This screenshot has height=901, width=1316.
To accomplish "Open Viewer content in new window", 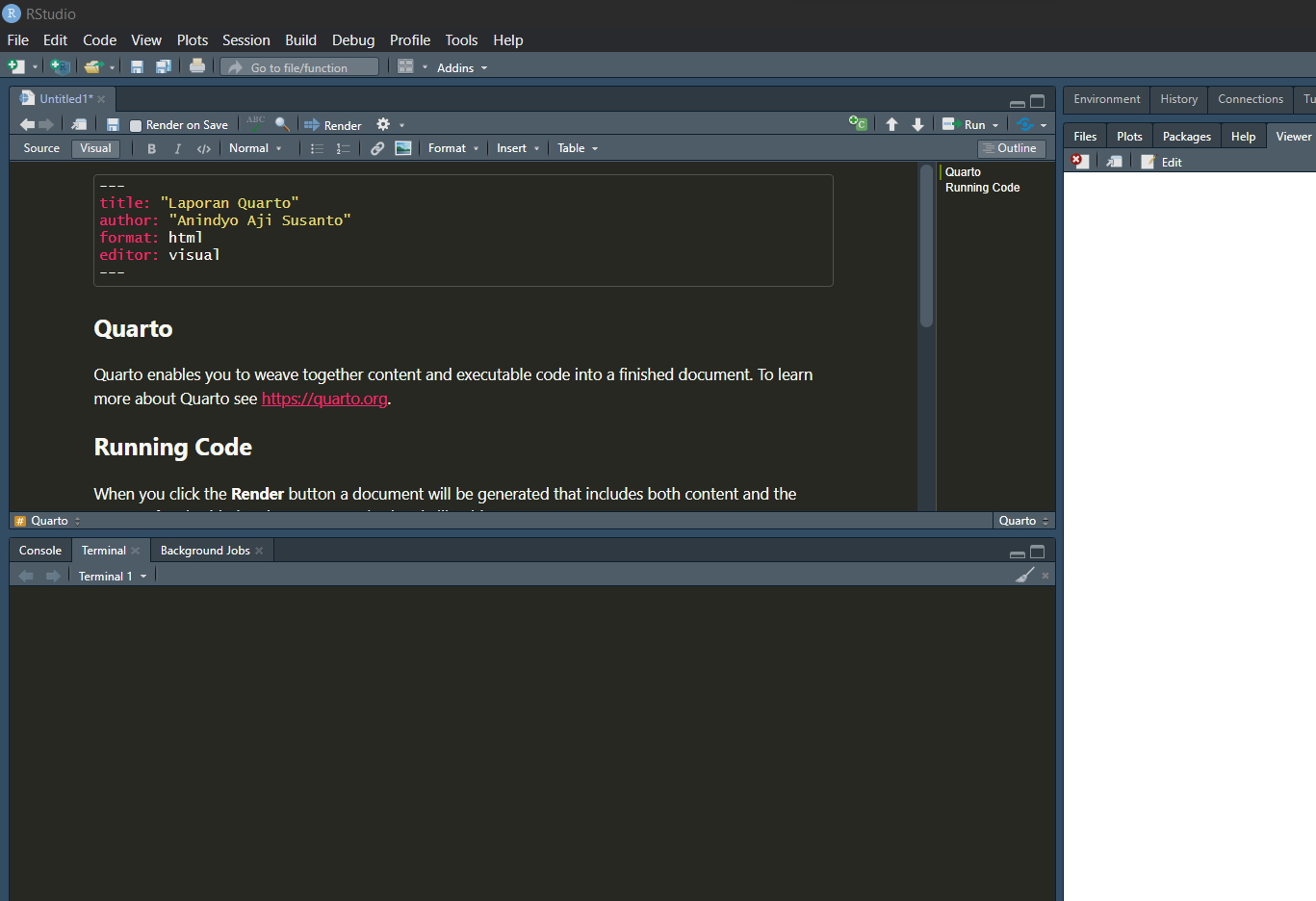I will click(1114, 161).
